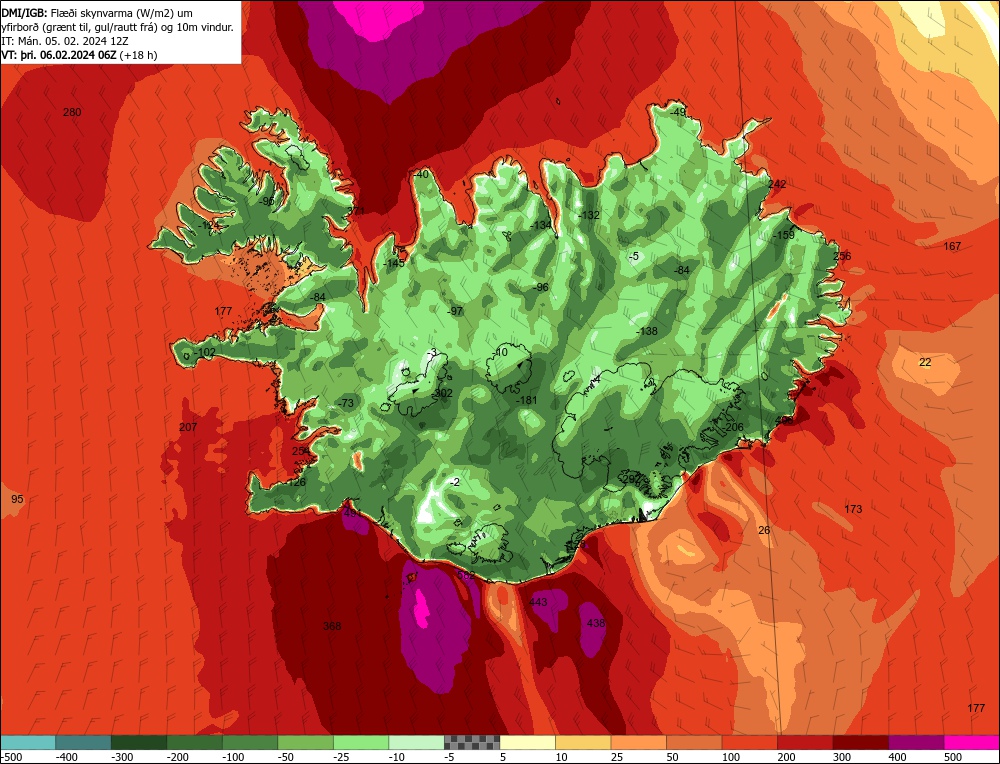The height and width of the screenshot is (764, 1000).
Task: Click the map value -97
Action: 455,311
